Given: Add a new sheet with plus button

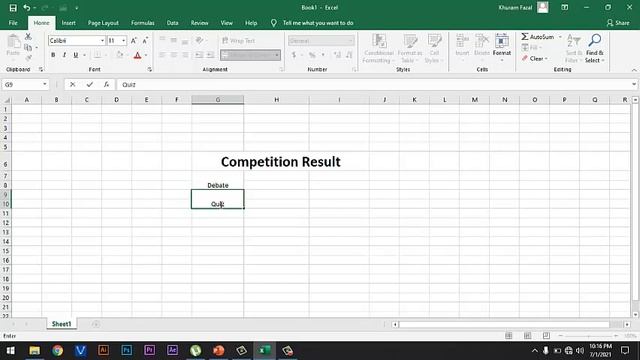Looking at the screenshot, I should (96, 324).
